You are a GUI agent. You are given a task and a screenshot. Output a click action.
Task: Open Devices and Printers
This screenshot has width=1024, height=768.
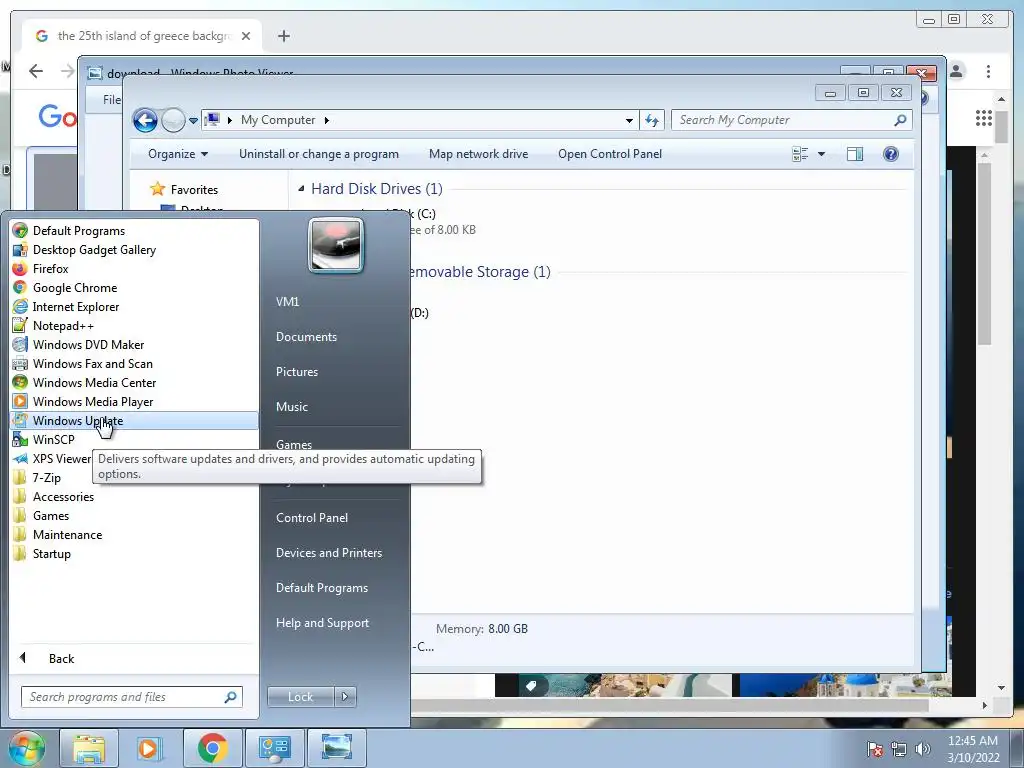coord(328,552)
